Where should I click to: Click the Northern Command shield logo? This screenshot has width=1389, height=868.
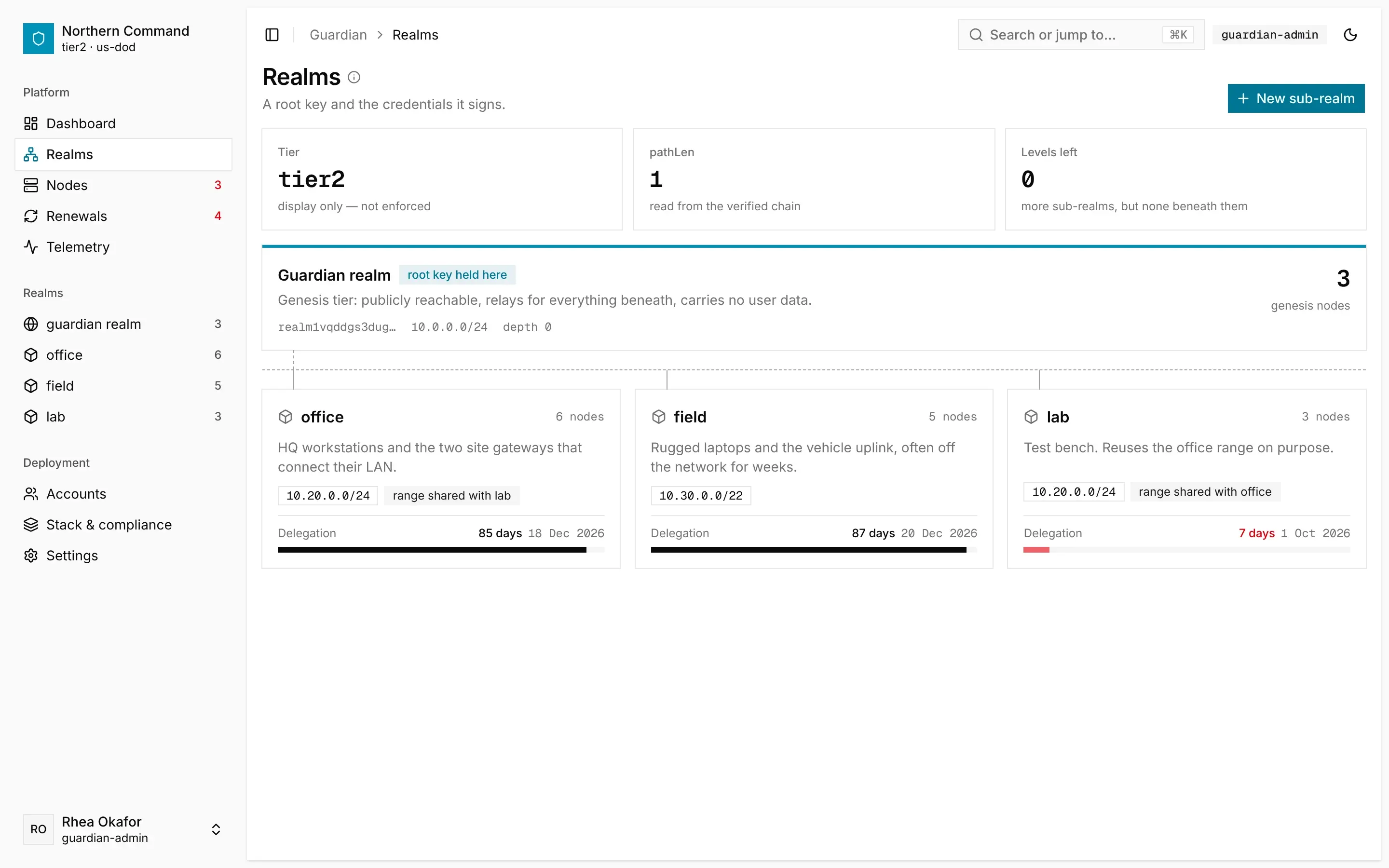39,39
